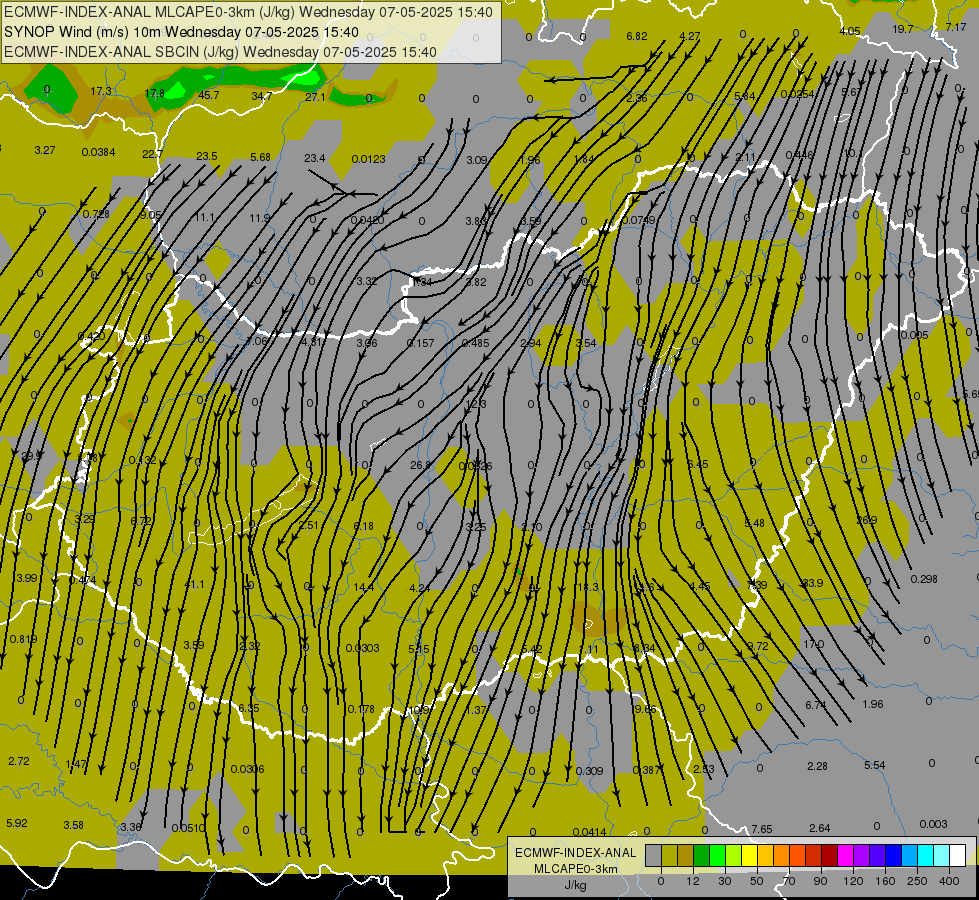This screenshot has height=900, width=979.
Task: Click the J/kg unit label in legend
Action: 576,885
